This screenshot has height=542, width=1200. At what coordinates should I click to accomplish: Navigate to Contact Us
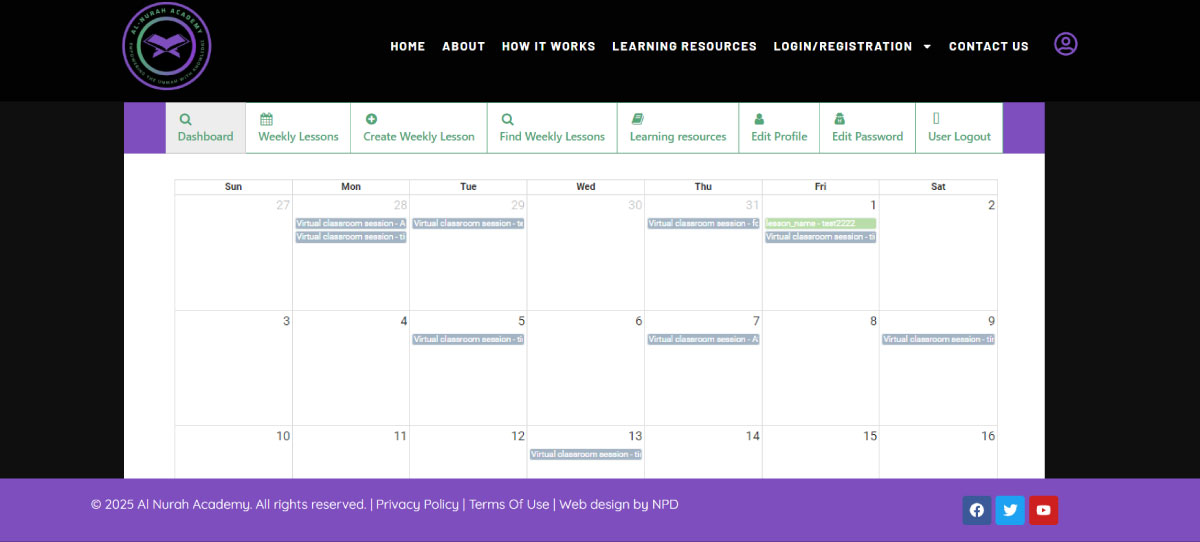(x=989, y=46)
